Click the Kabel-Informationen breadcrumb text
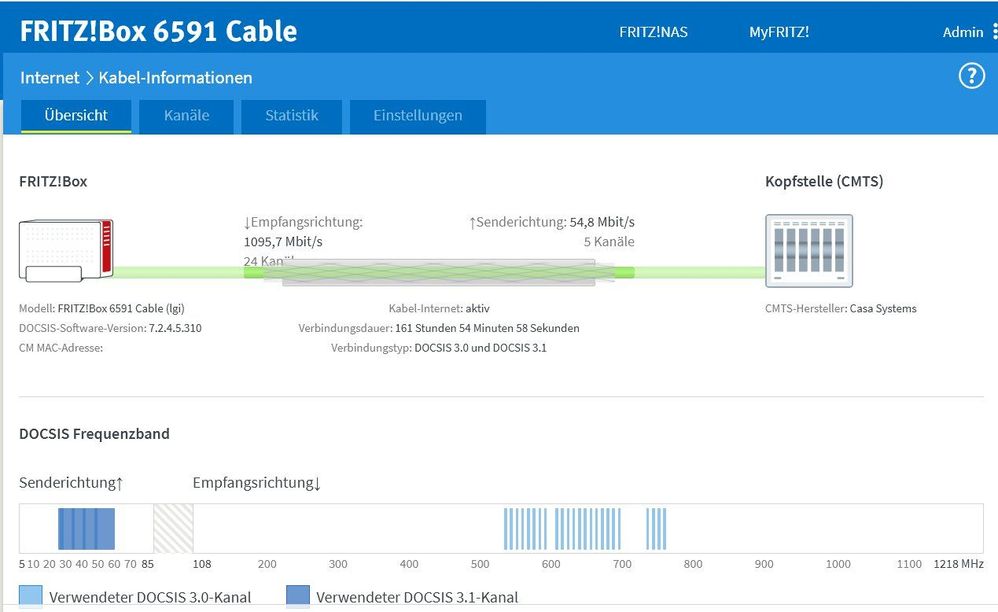 click(175, 77)
